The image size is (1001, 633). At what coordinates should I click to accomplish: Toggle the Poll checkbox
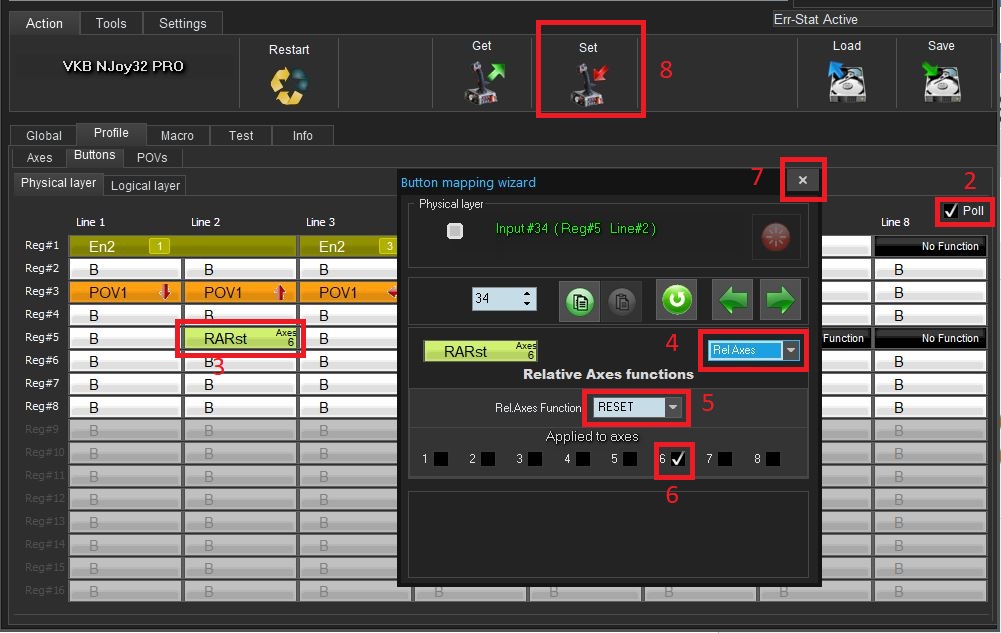(950, 211)
